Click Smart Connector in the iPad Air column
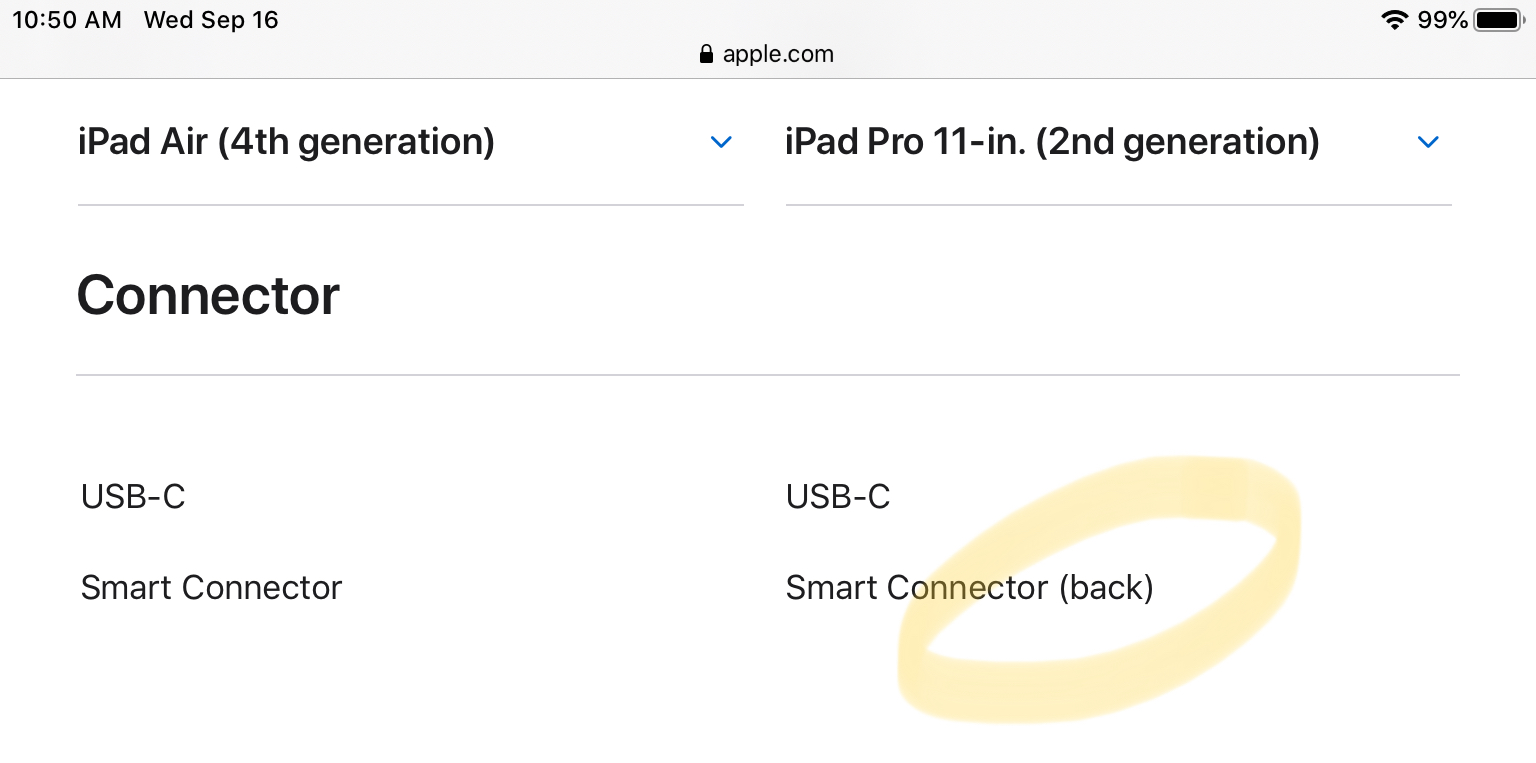This screenshot has width=1536, height=763. click(x=211, y=587)
